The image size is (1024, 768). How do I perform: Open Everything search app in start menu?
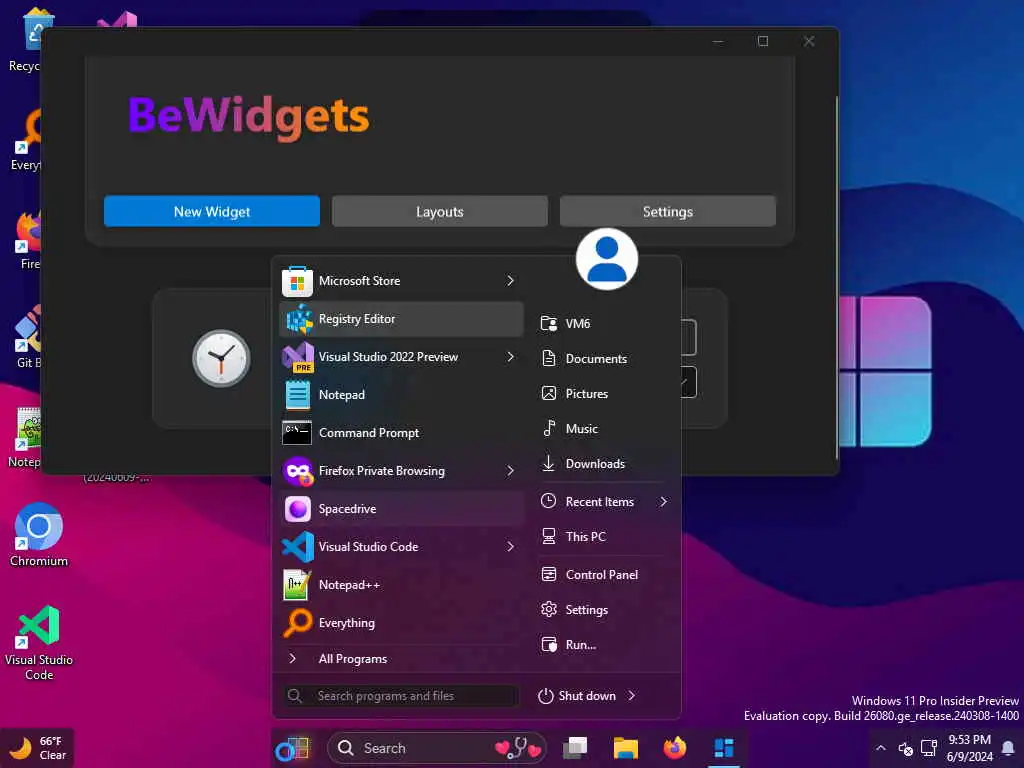401,622
